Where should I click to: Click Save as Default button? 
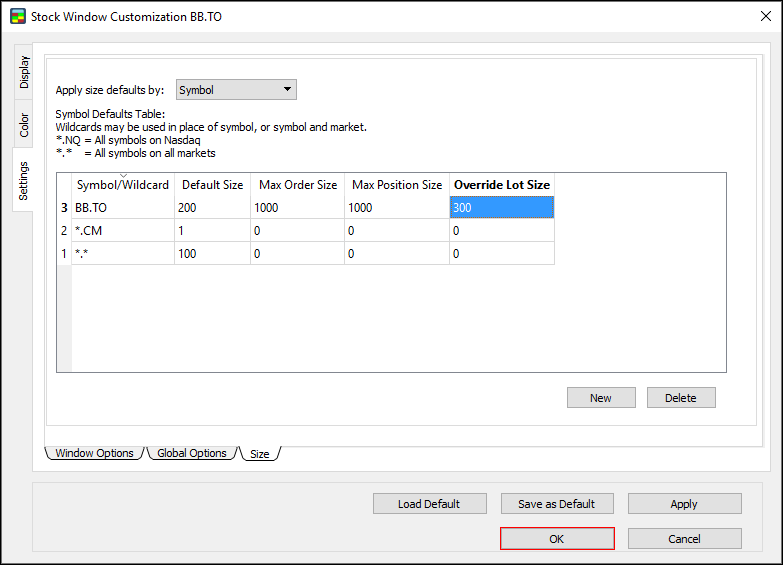pyautogui.click(x=556, y=504)
